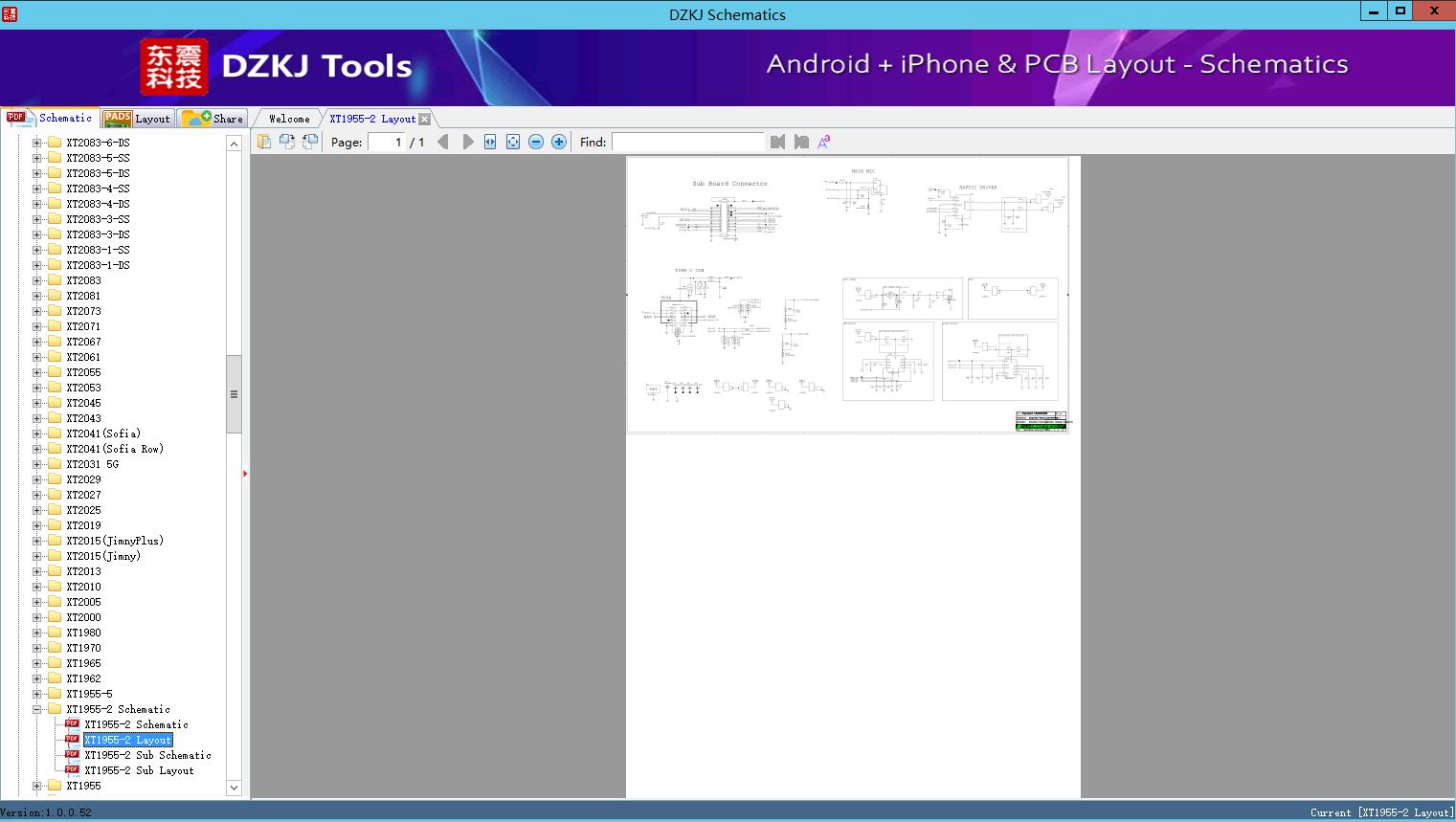
Task: Click the text highlight search icon
Action: coord(823,141)
